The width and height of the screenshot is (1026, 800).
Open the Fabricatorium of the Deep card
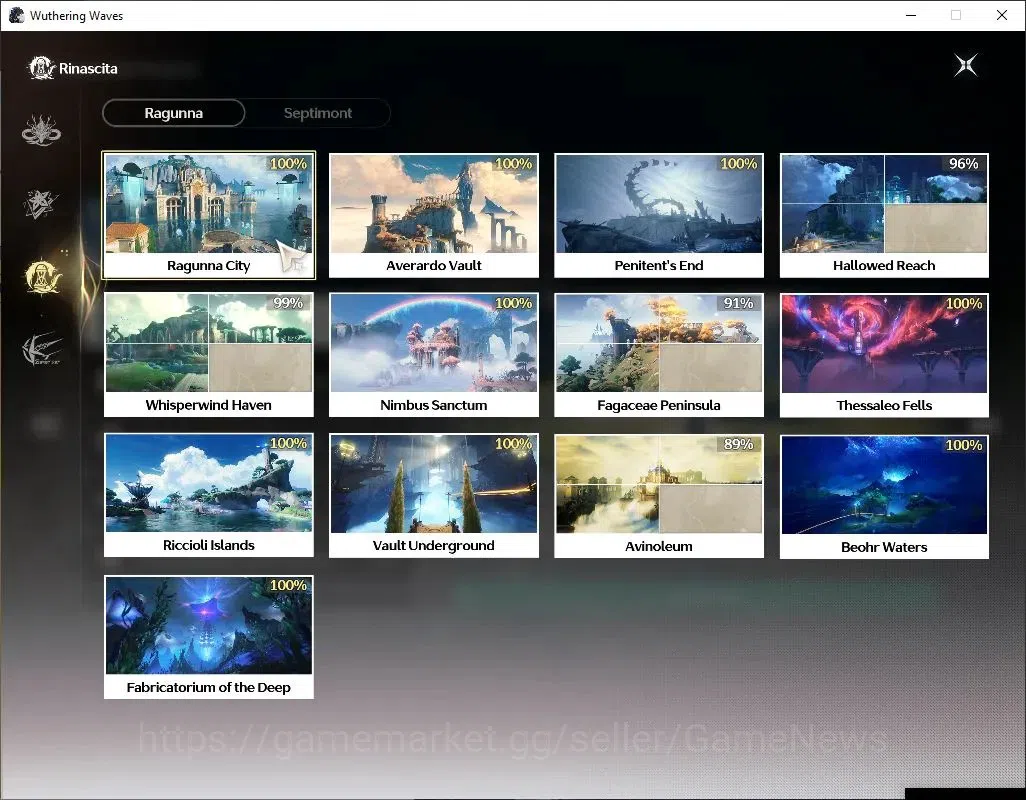209,636
